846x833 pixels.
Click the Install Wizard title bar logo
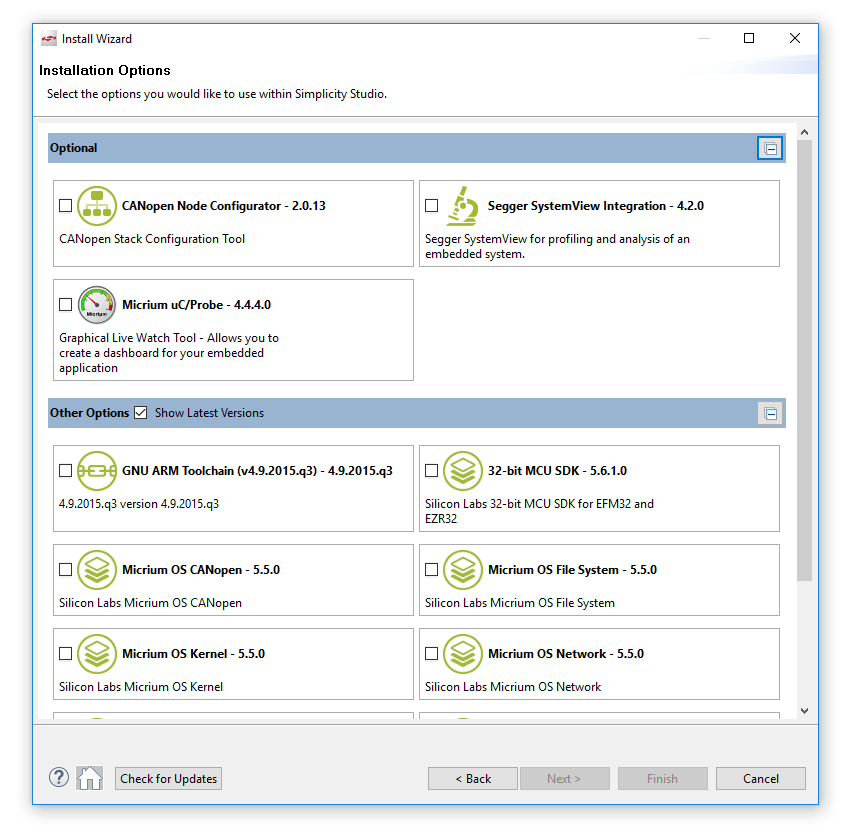pos(49,39)
